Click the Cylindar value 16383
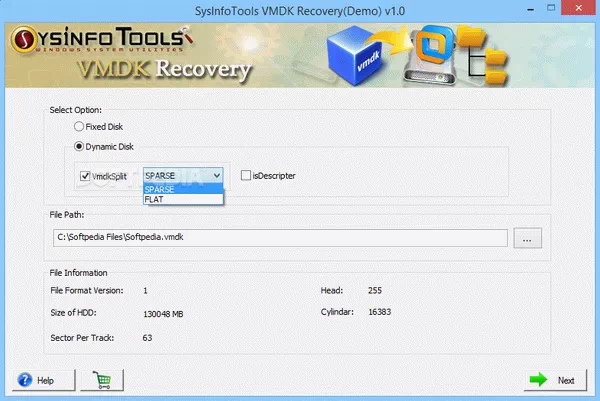 tap(380, 312)
